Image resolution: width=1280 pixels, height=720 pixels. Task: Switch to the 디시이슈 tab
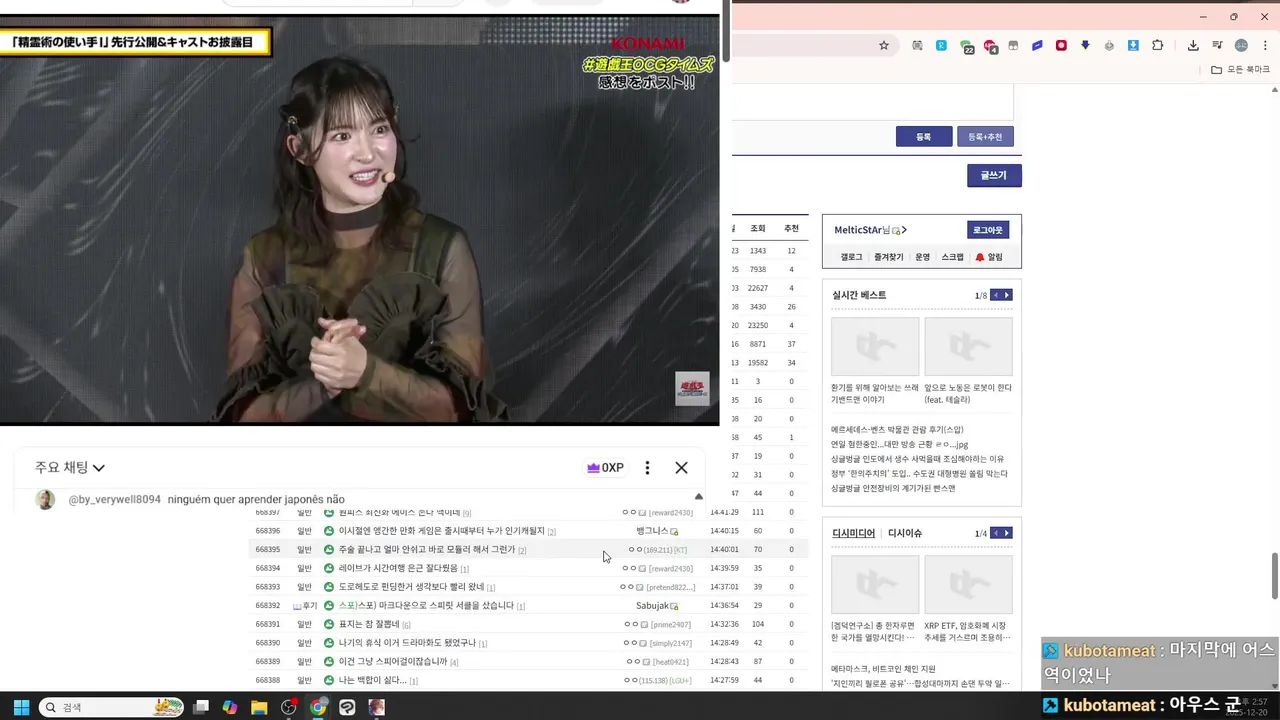click(x=905, y=533)
